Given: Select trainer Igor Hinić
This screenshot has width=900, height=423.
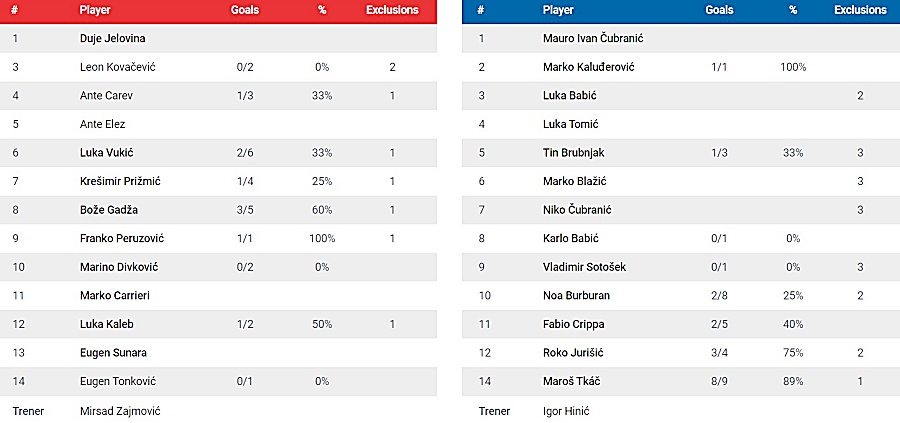Looking at the screenshot, I should [566, 411].
